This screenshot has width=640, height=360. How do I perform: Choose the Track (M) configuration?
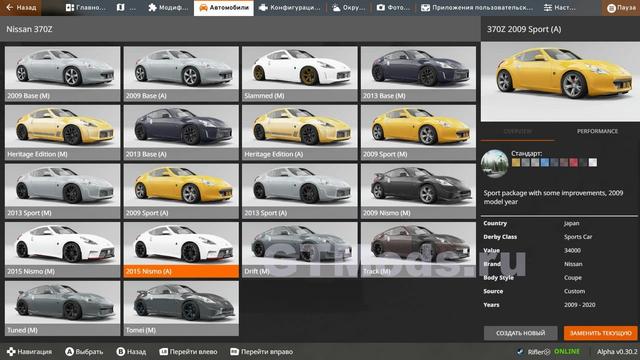pyautogui.click(x=418, y=250)
